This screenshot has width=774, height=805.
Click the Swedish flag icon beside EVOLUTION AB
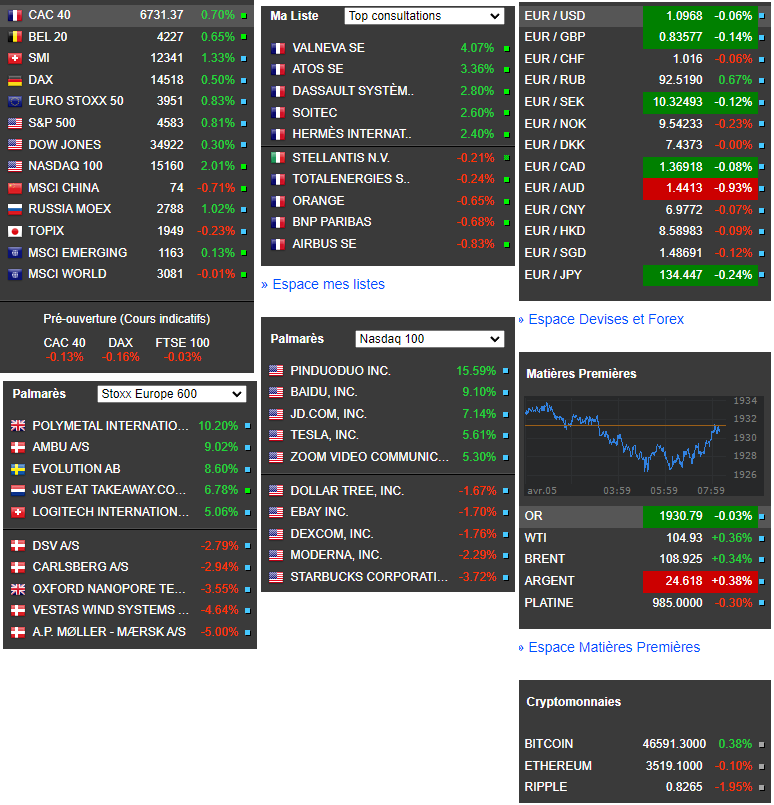coord(18,469)
